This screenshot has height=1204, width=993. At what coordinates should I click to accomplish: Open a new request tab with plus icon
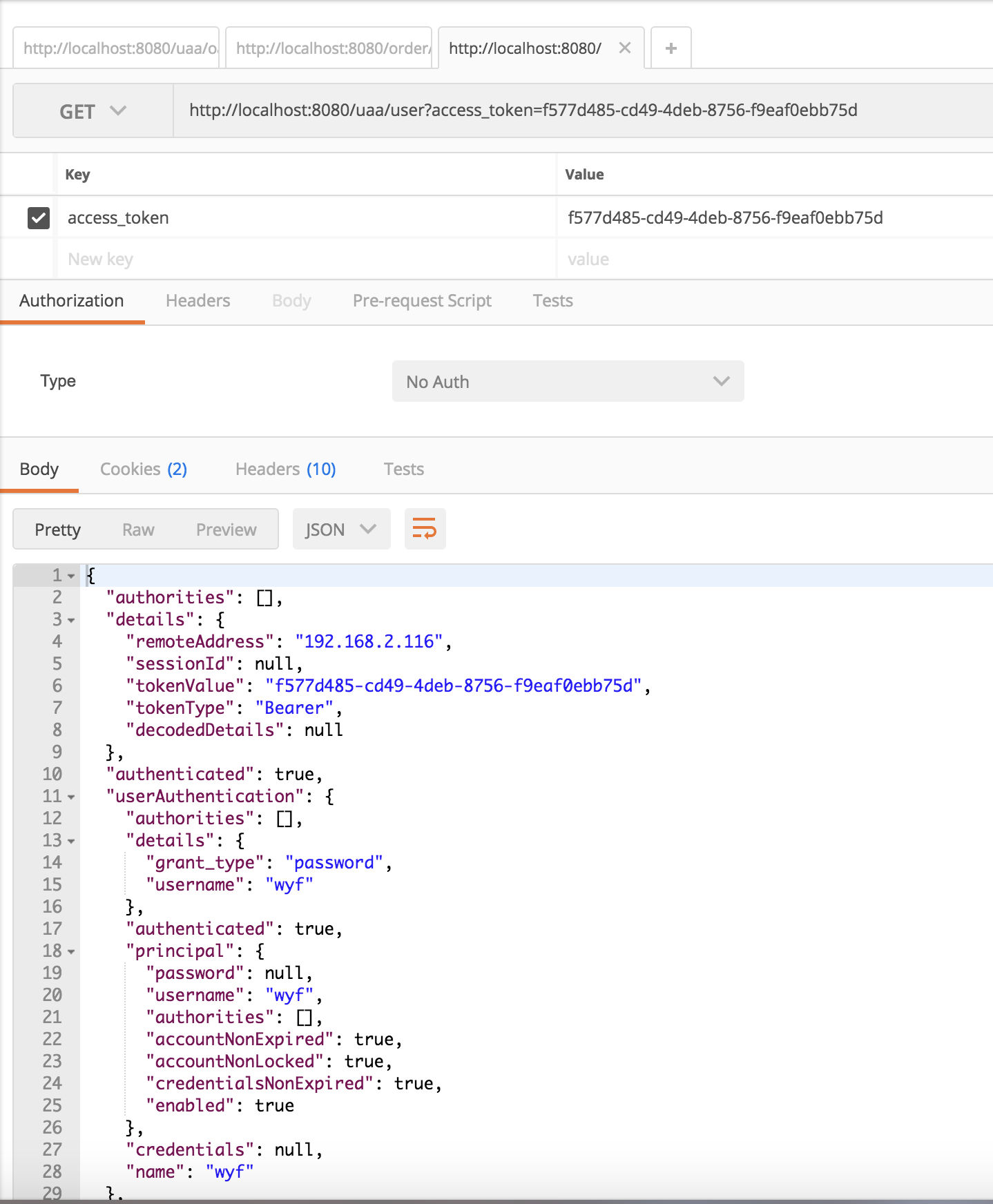point(671,48)
